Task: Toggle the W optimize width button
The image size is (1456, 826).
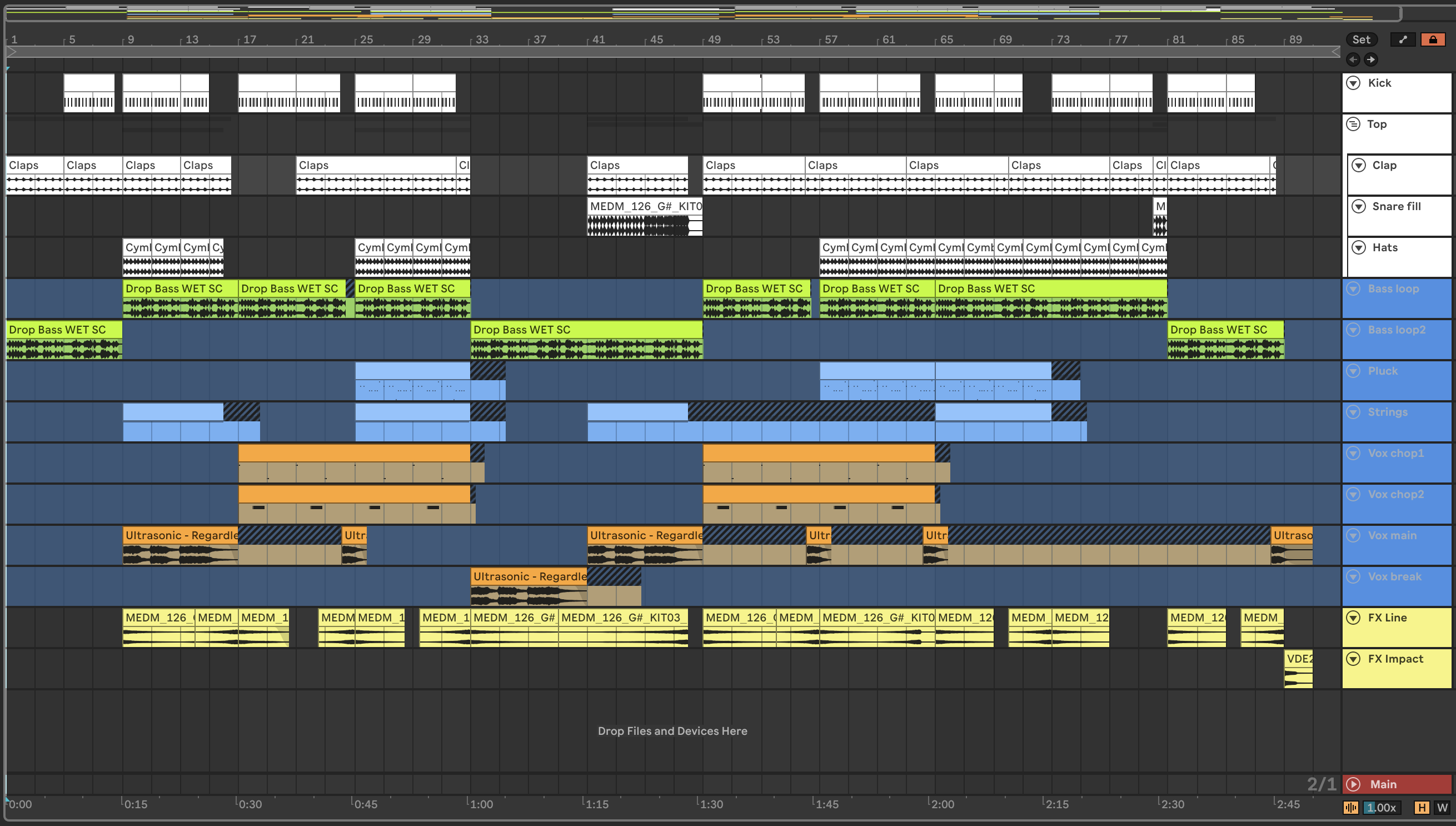Action: (x=1443, y=807)
